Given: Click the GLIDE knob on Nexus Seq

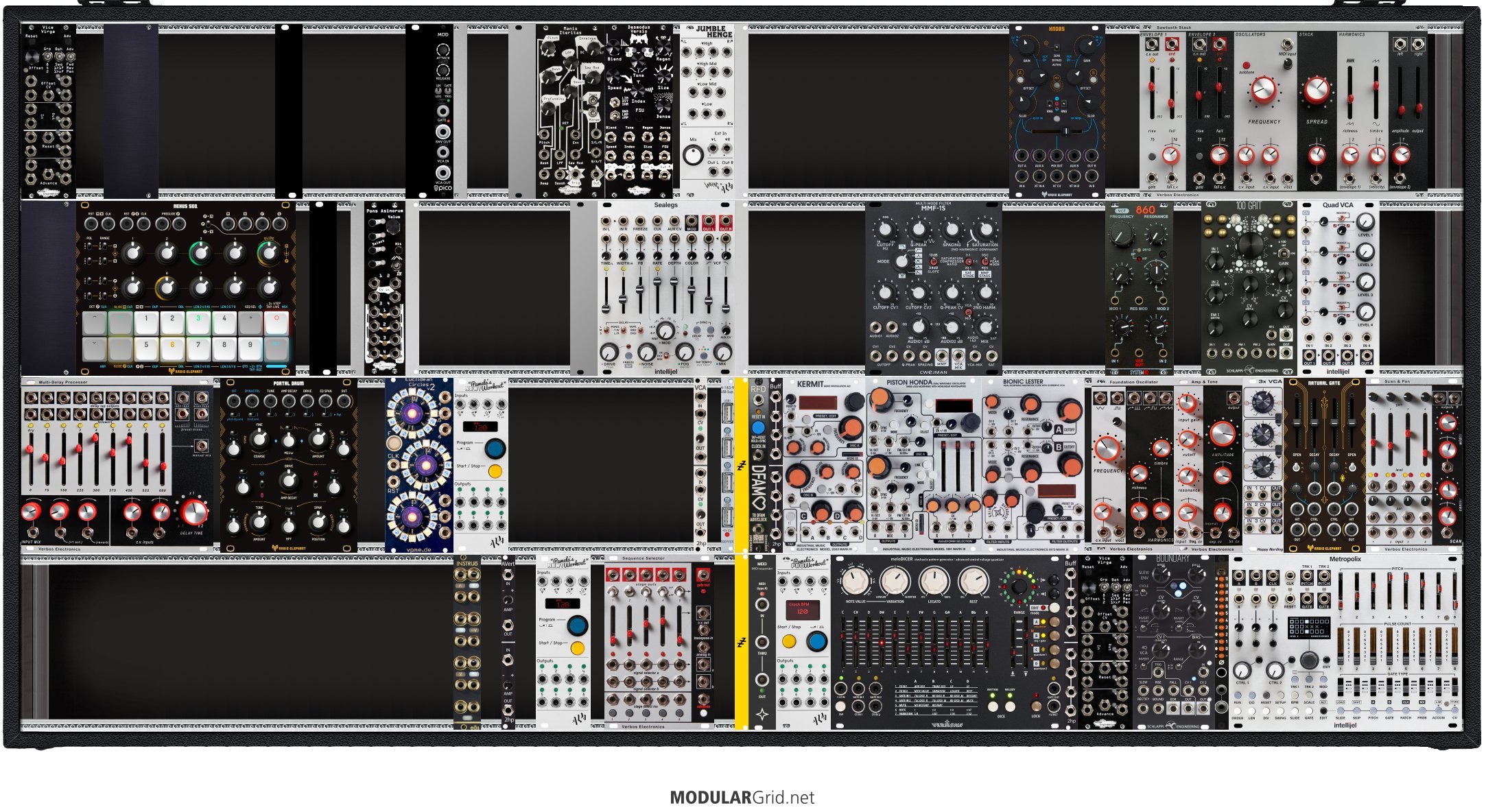Looking at the screenshot, I should pyautogui.click(x=269, y=253).
